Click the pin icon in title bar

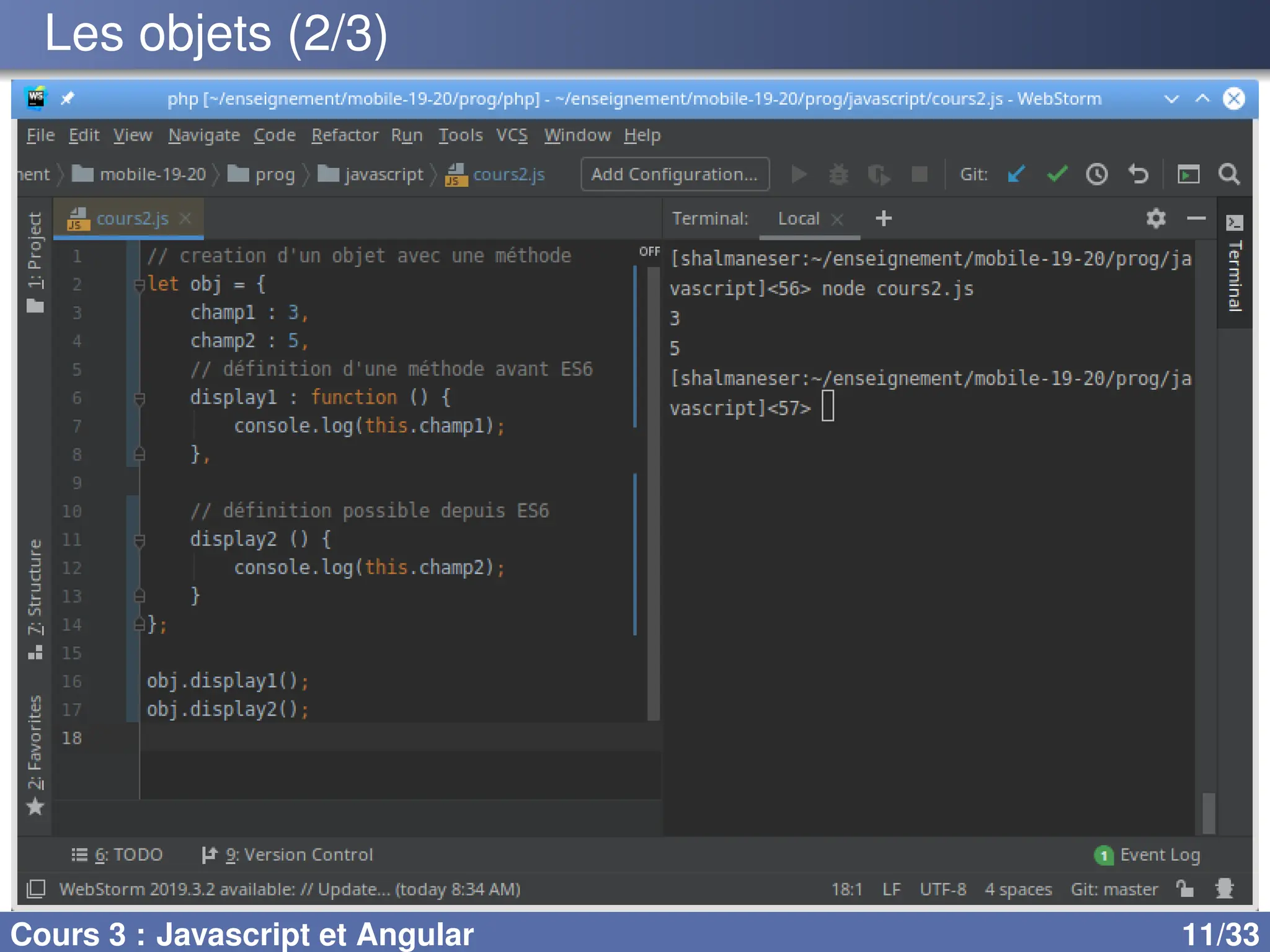(x=68, y=99)
